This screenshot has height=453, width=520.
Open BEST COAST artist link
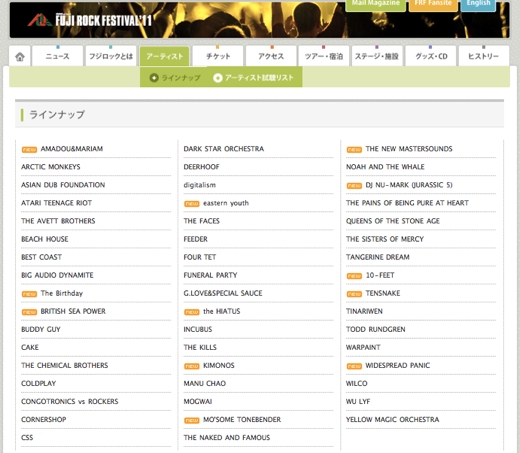41,257
